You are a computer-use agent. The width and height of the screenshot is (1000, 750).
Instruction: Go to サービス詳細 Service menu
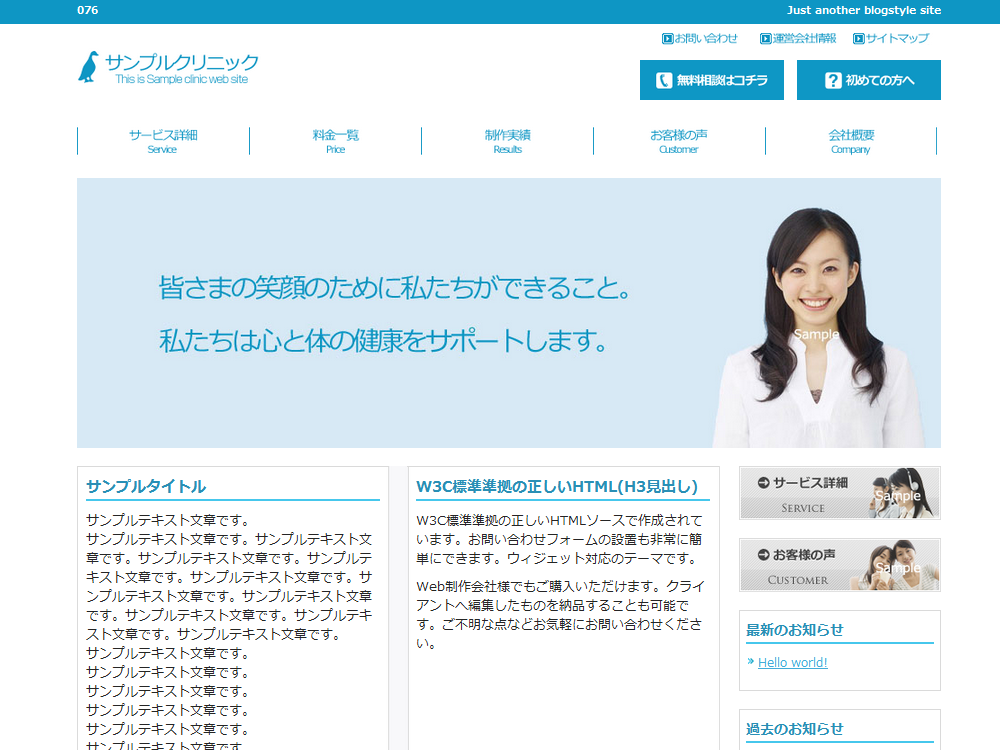click(x=163, y=141)
